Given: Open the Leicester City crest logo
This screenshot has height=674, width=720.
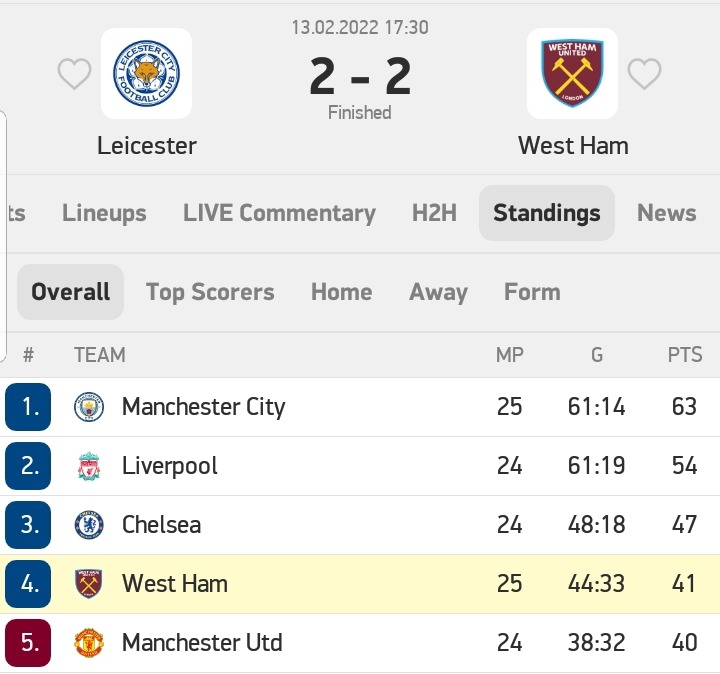Looking at the screenshot, I should click(146, 73).
